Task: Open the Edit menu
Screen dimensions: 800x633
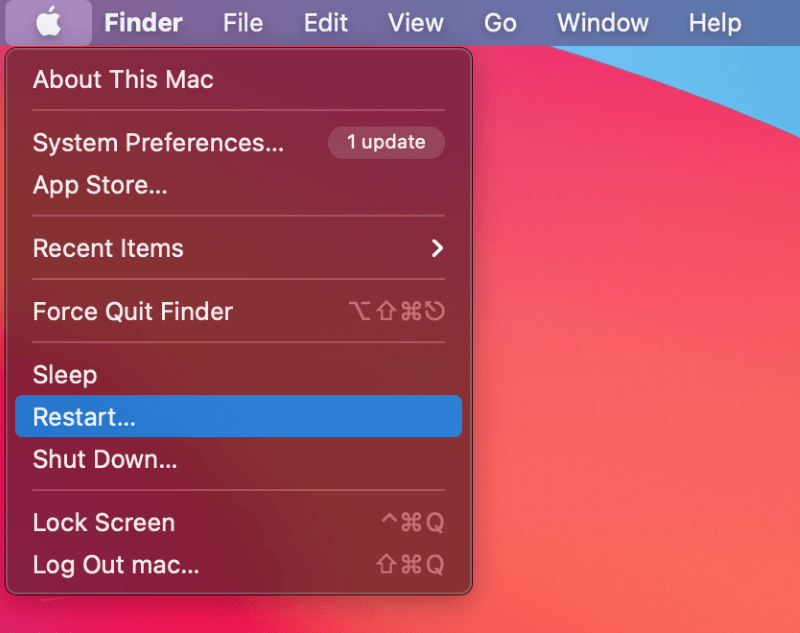Action: click(326, 22)
